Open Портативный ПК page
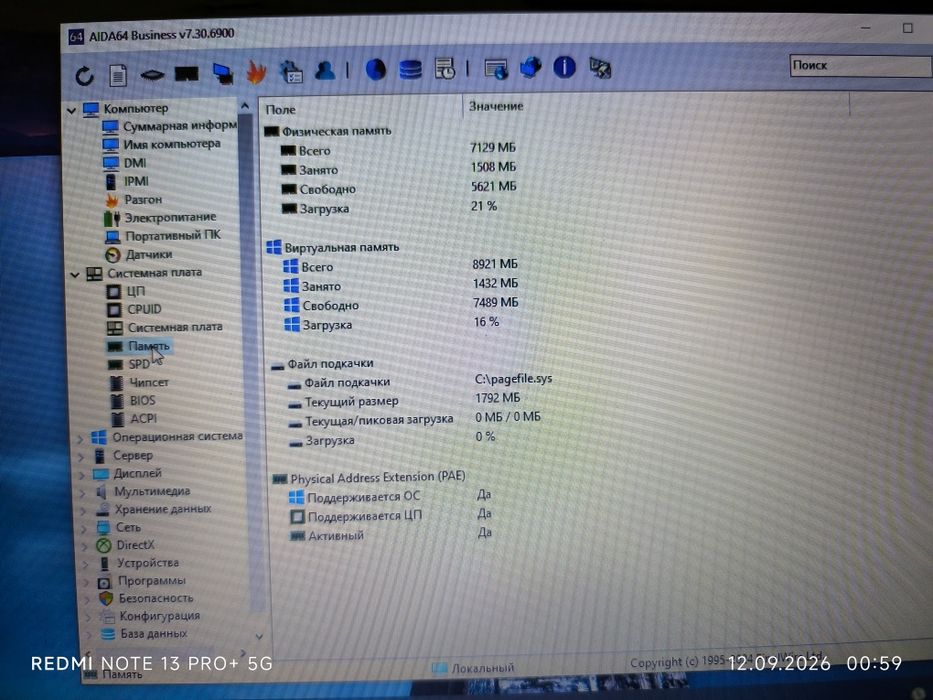The width and height of the screenshot is (933, 700). pos(173,236)
